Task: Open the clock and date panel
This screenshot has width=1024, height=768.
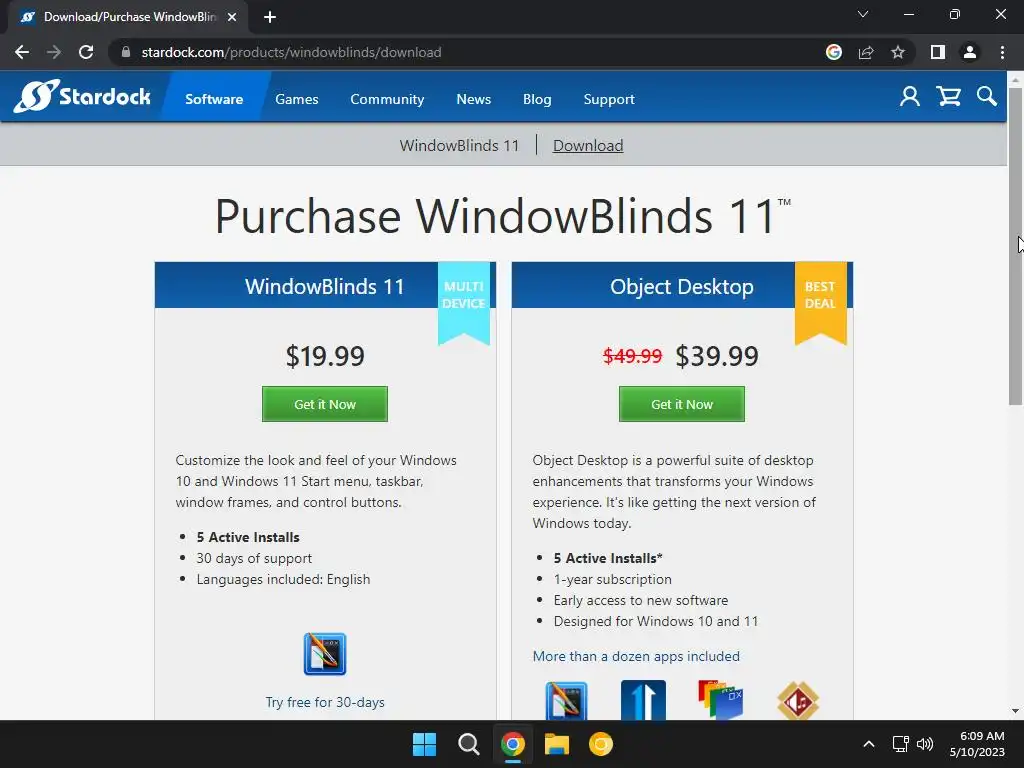Action: 977,744
